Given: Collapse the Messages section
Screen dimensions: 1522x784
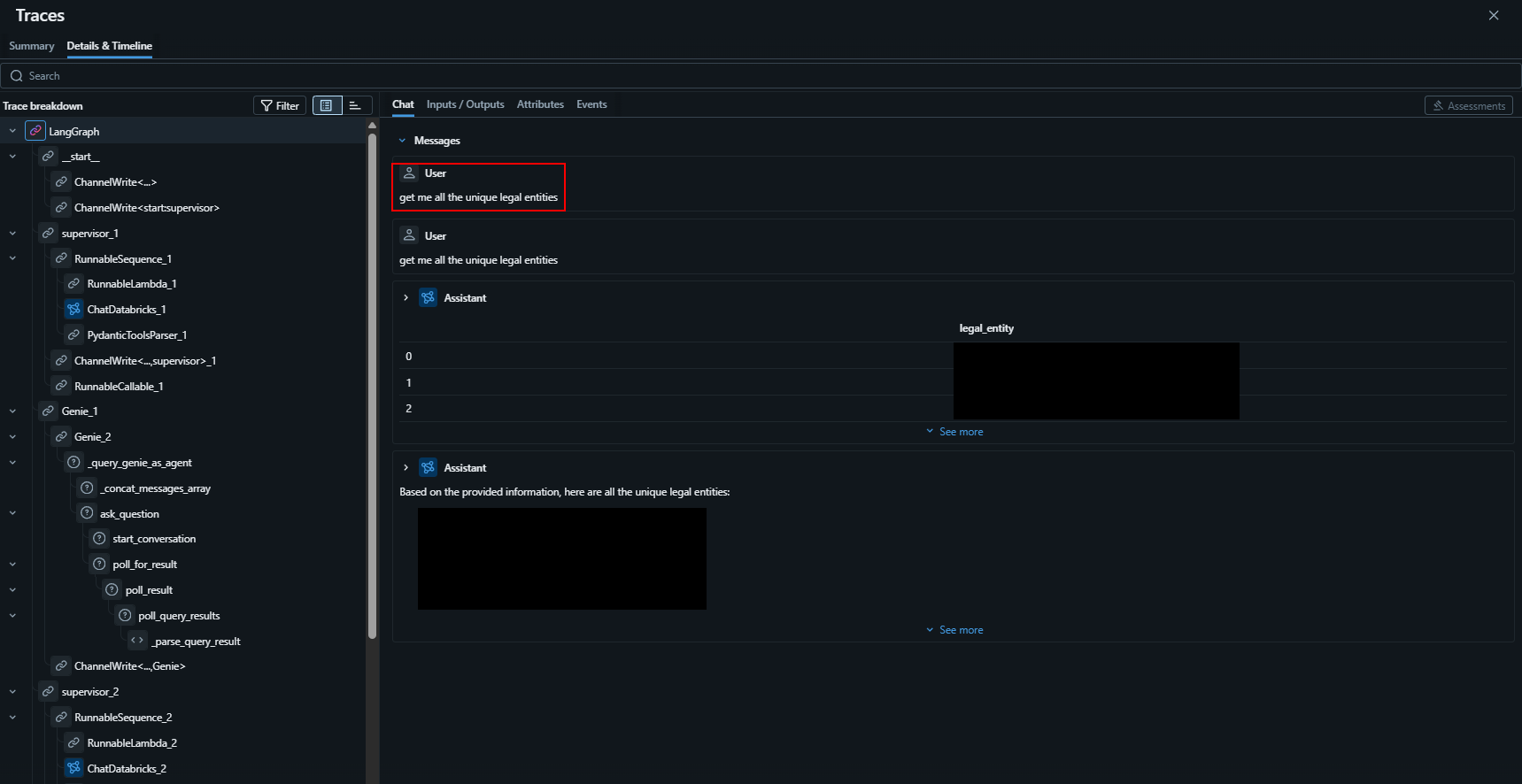Looking at the screenshot, I should coord(402,141).
